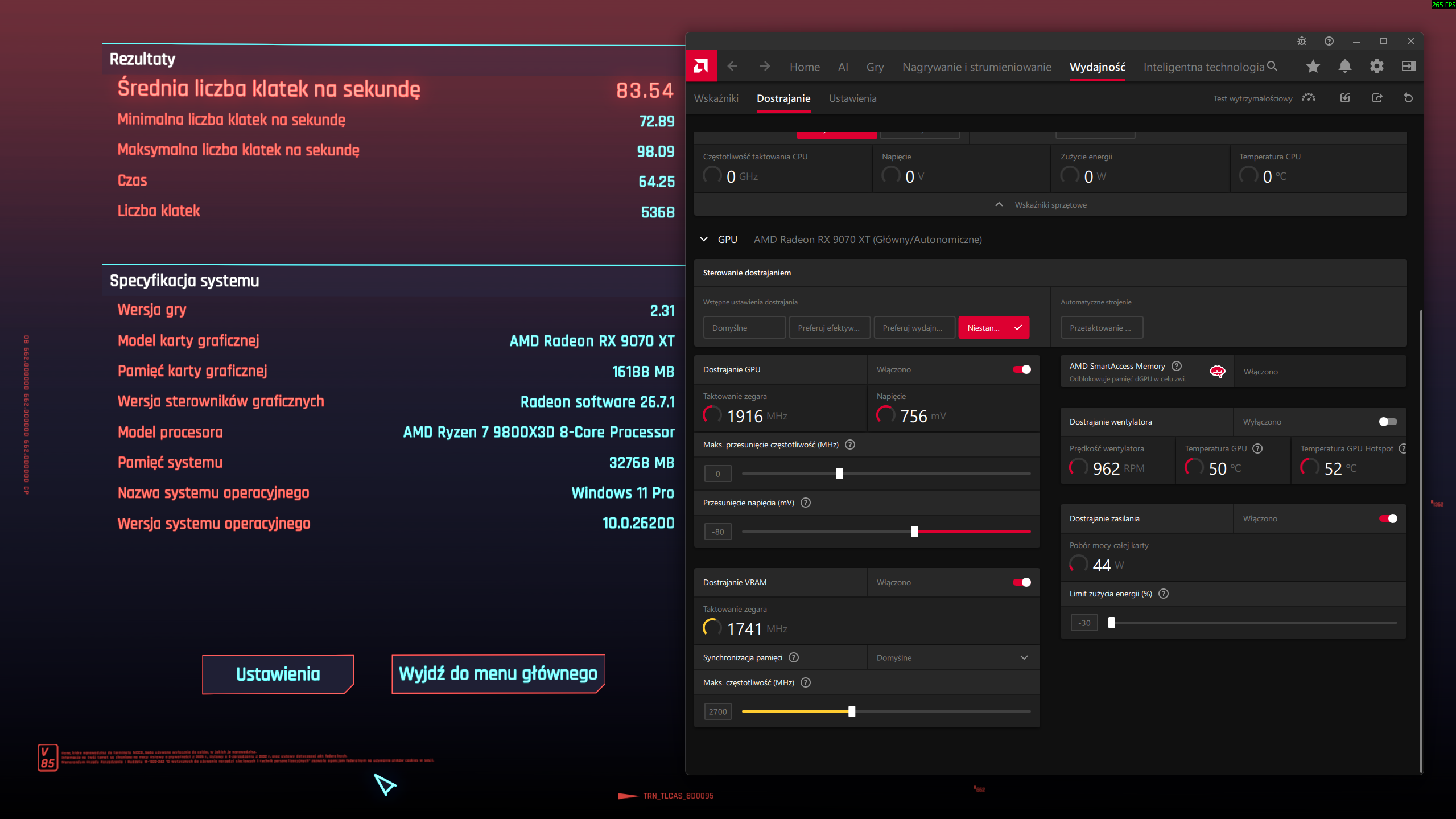Go back with the left arrow icon

732,67
